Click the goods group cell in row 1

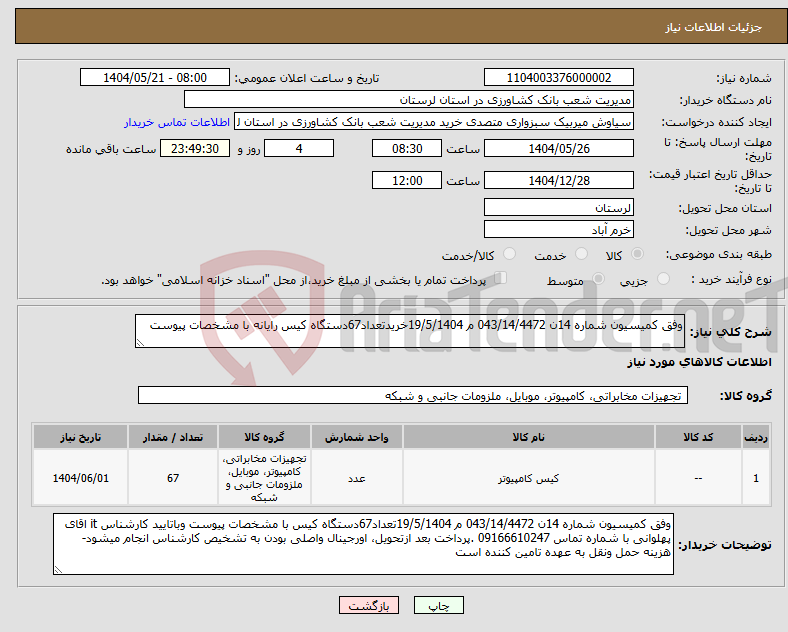pos(264,478)
